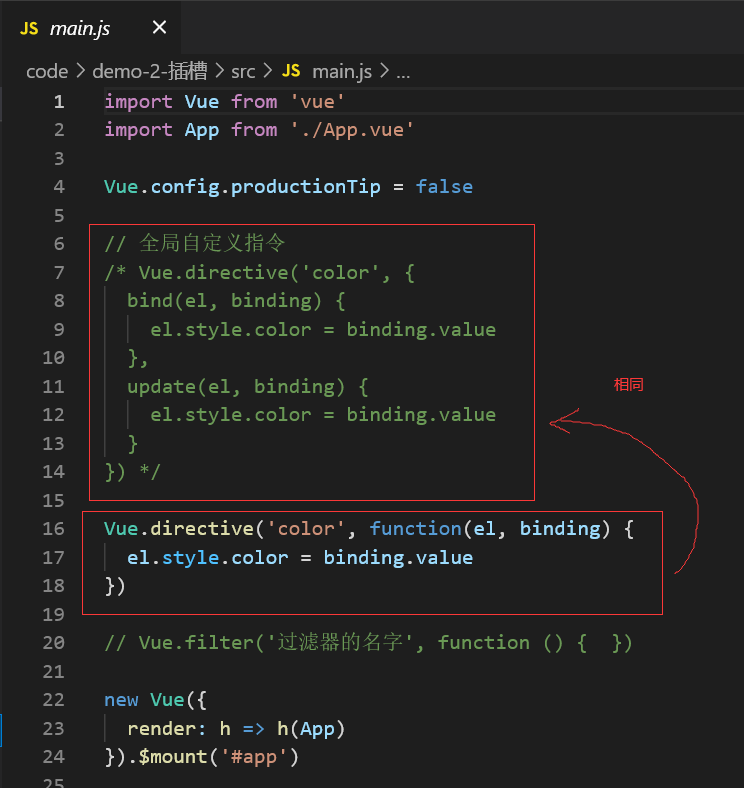Open the 'main.js' breadcrumb file

(x=342, y=71)
